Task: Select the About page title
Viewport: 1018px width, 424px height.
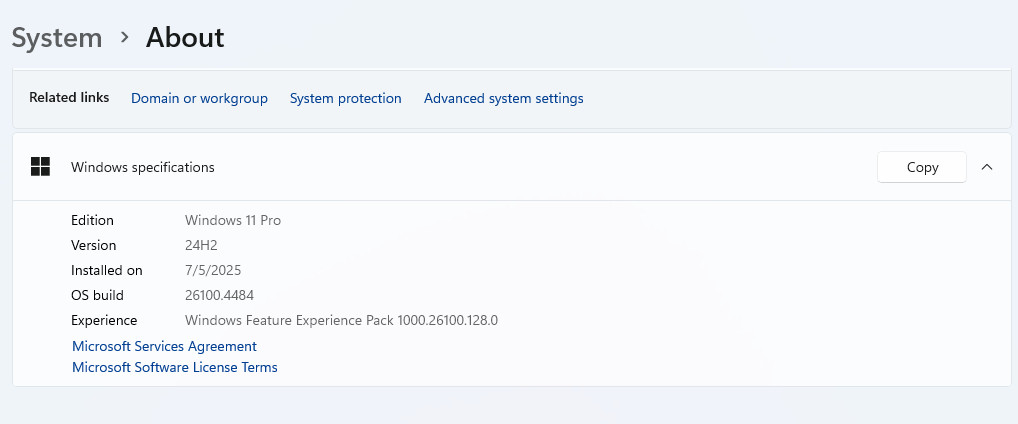Action: (x=185, y=38)
